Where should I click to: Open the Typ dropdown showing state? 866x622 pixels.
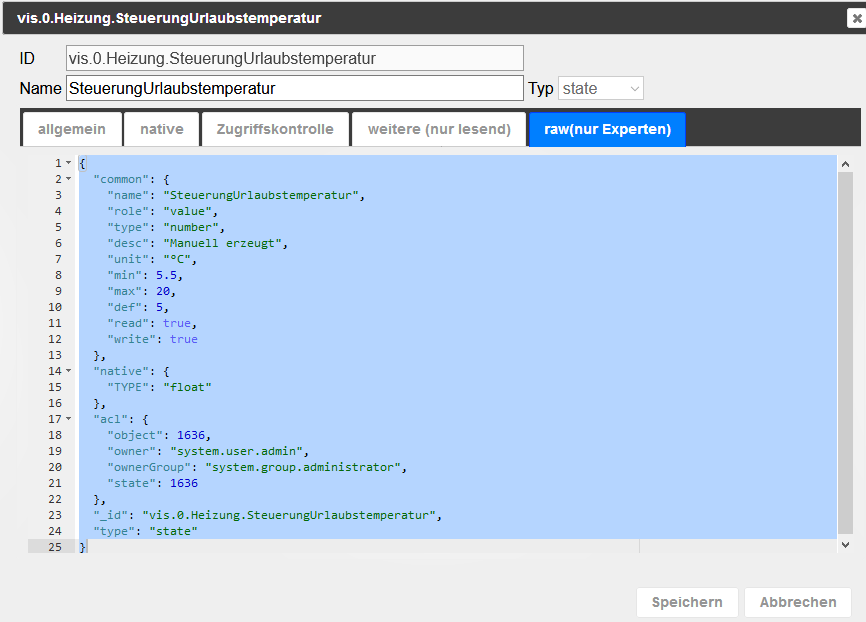coord(600,88)
